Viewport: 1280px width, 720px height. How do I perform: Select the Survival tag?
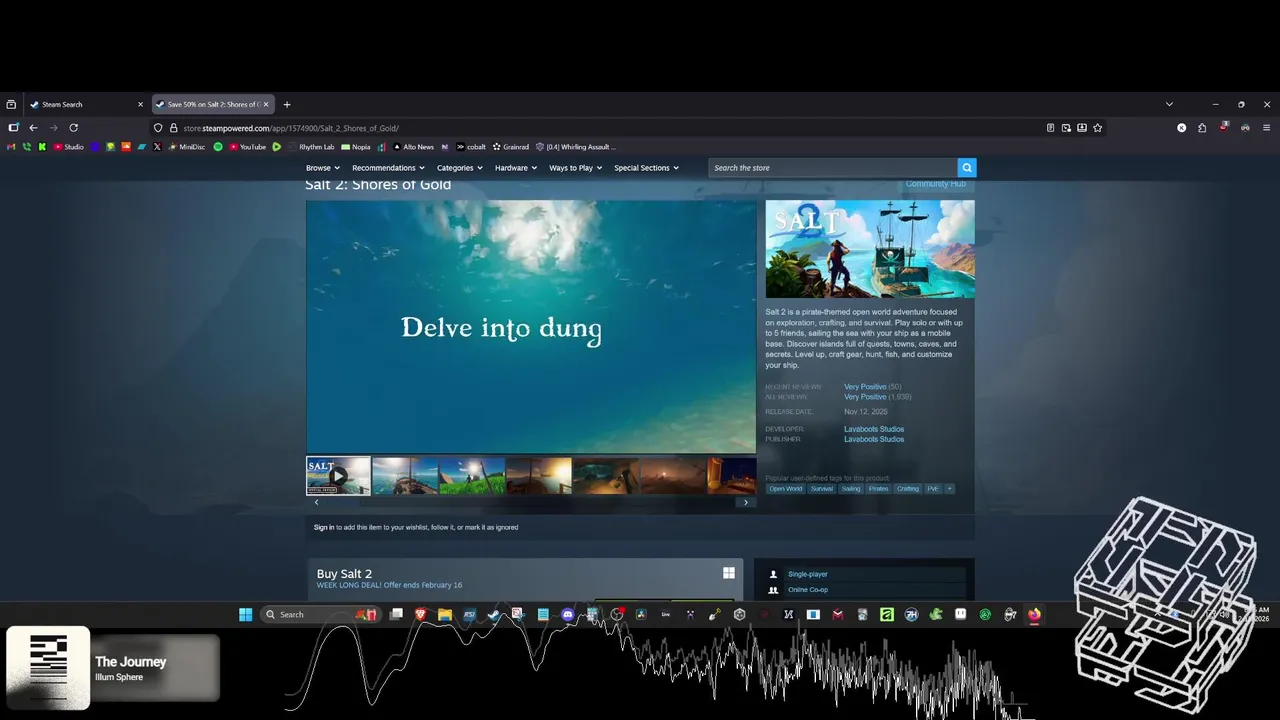pyautogui.click(x=822, y=489)
